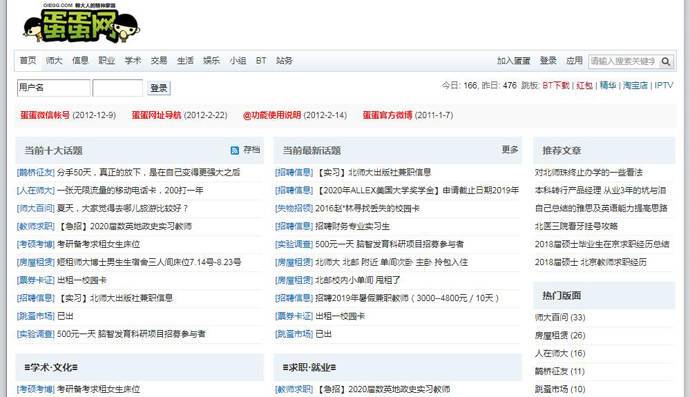Open the 交易 nav item
This screenshot has width=690, height=397.
click(159, 60)
